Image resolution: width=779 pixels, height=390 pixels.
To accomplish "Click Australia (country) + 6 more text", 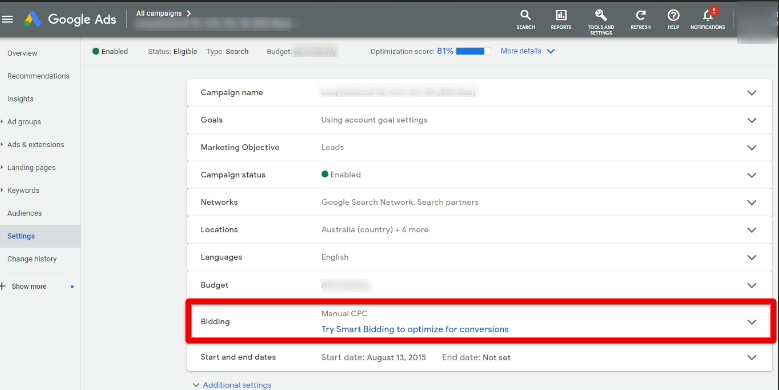I will (375, 230).
